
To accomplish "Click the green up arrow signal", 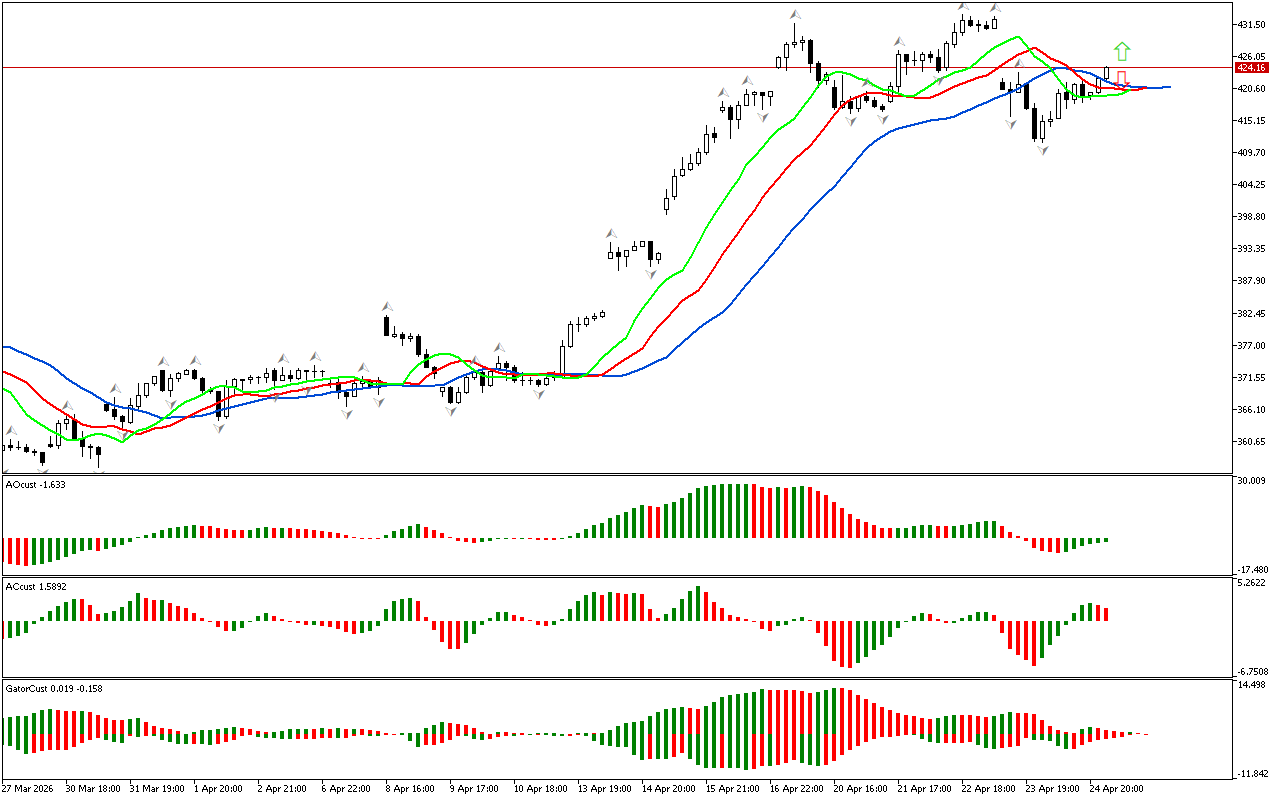I will 1122,51.
